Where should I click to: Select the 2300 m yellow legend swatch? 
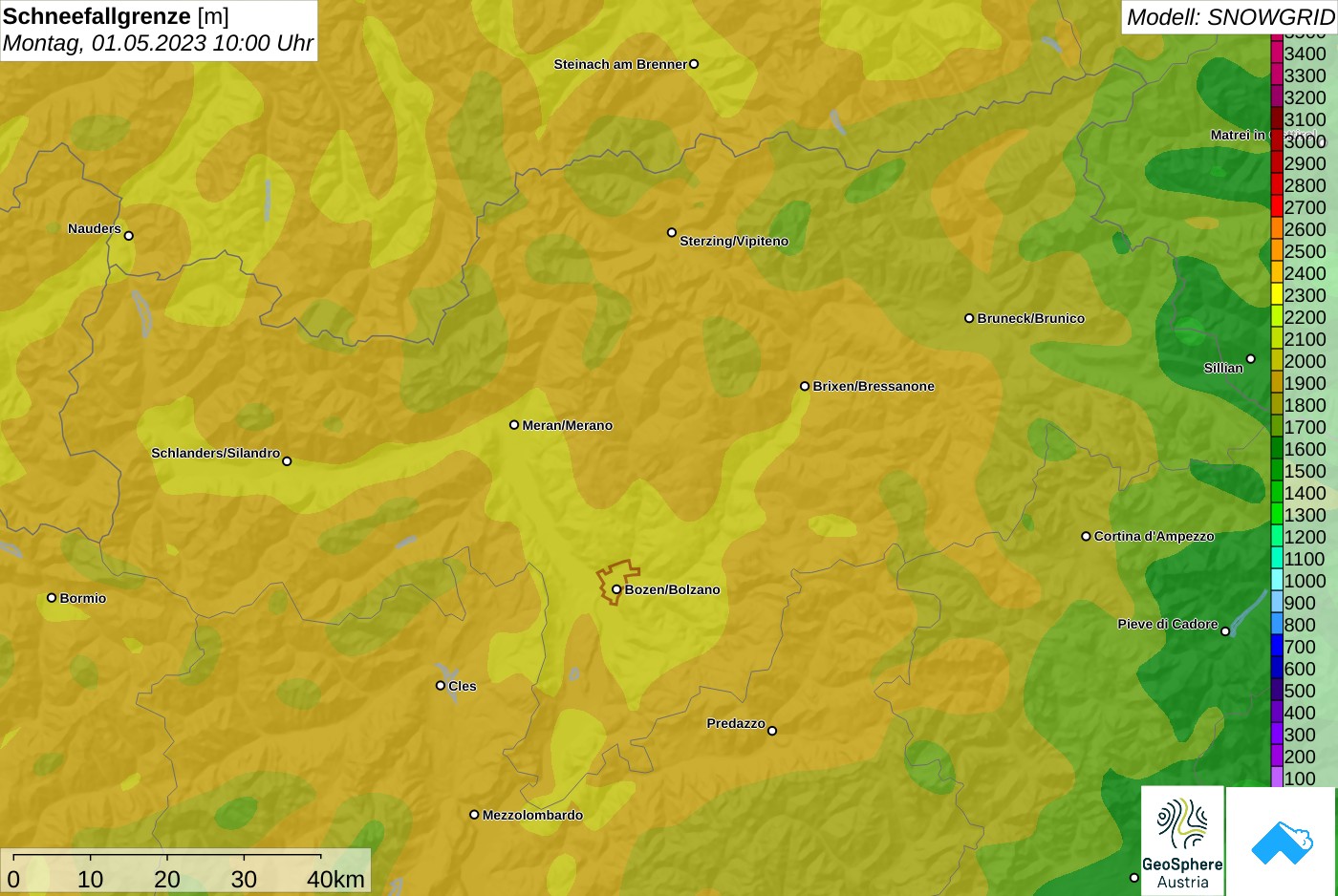(1277, 295)
